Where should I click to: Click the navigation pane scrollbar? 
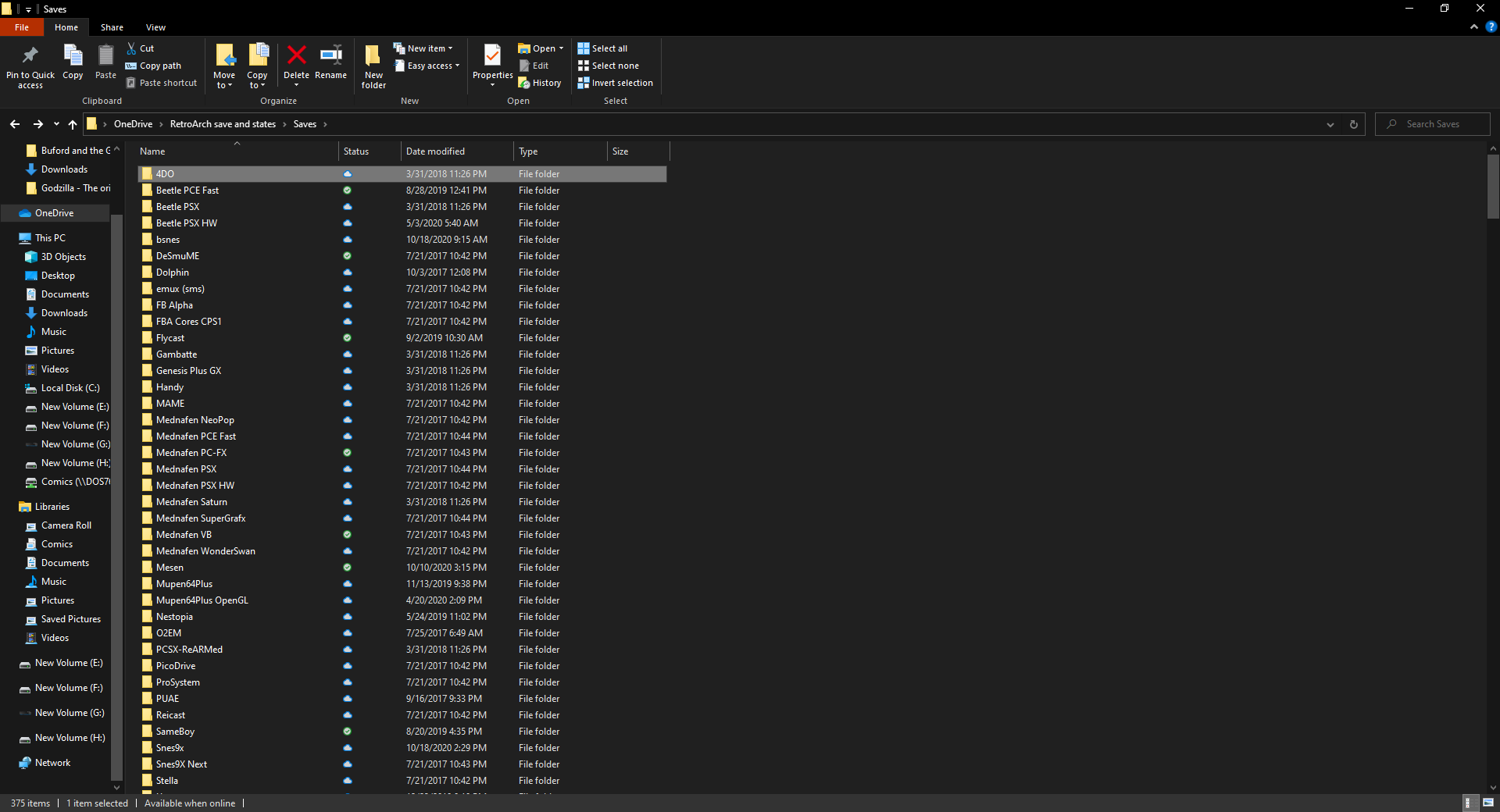coord(116,497)
